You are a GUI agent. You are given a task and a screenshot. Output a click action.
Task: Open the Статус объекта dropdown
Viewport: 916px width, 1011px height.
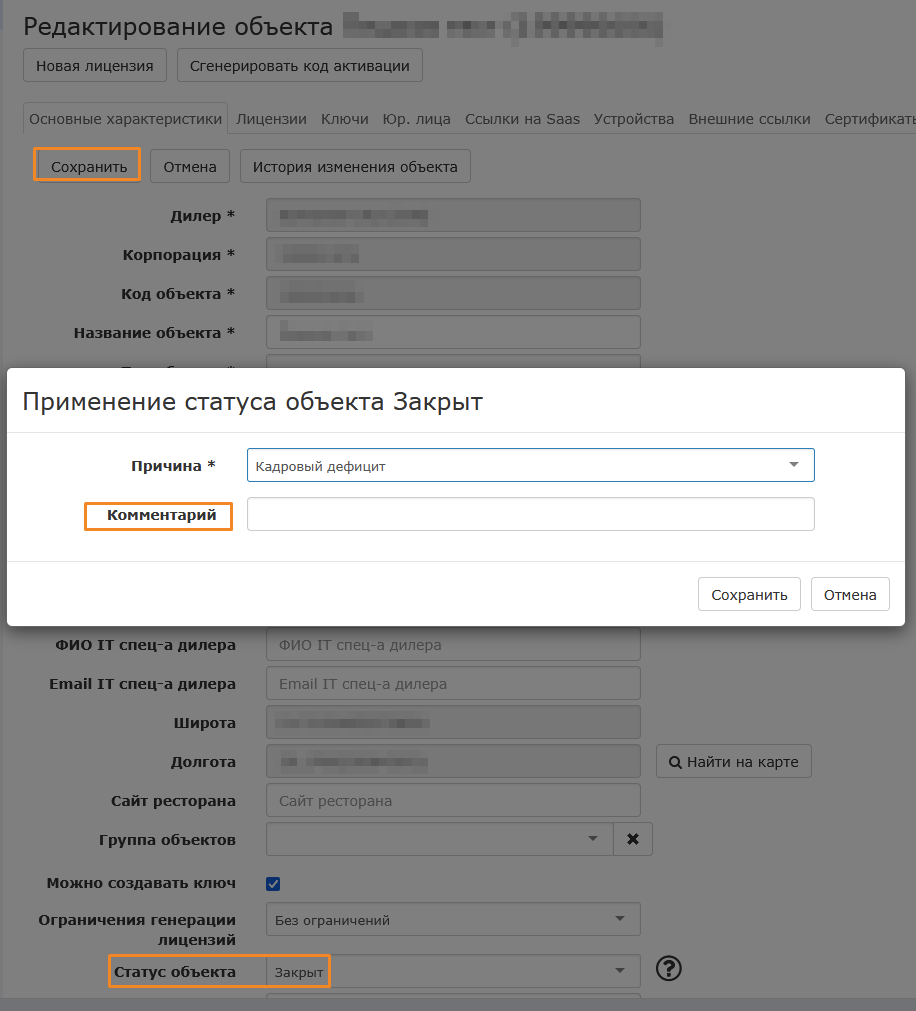(452, 971)
